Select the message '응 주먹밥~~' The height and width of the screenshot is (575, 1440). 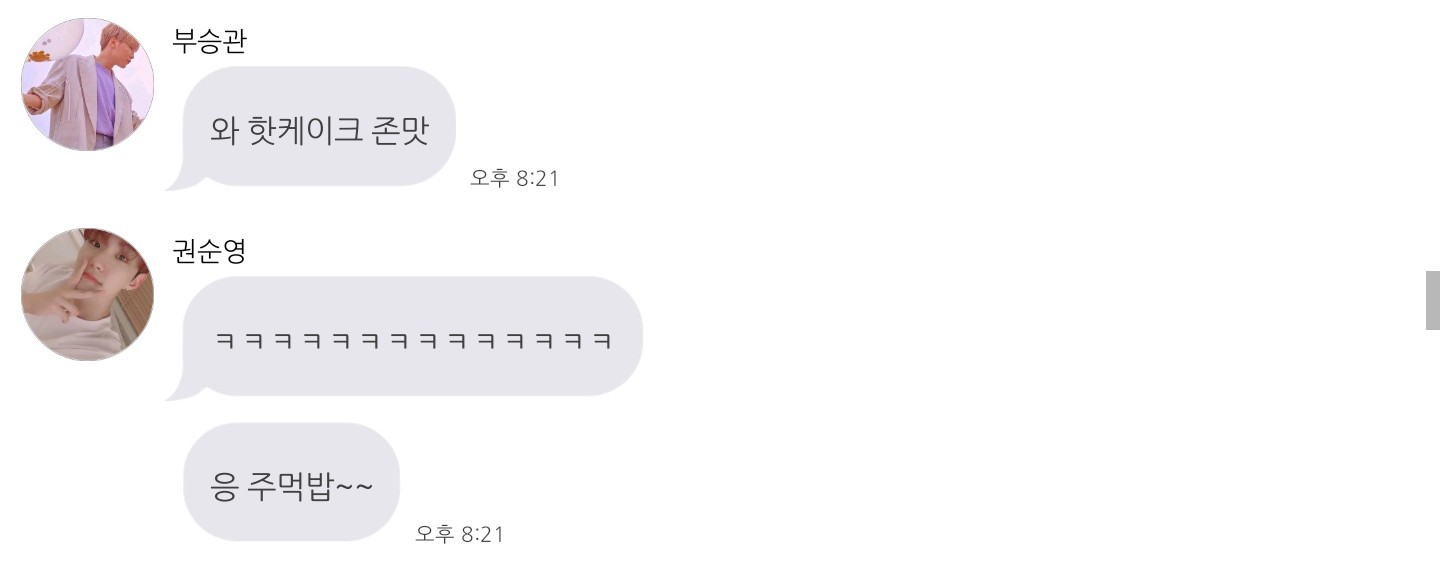[x=291, y=482]
